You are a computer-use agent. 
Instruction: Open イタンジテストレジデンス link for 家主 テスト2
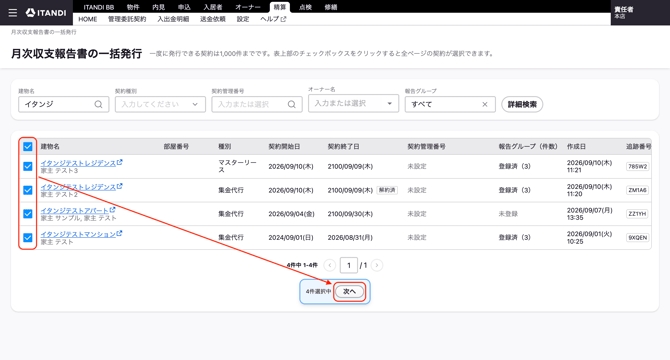pyautogui.click(x=78, y=187)
